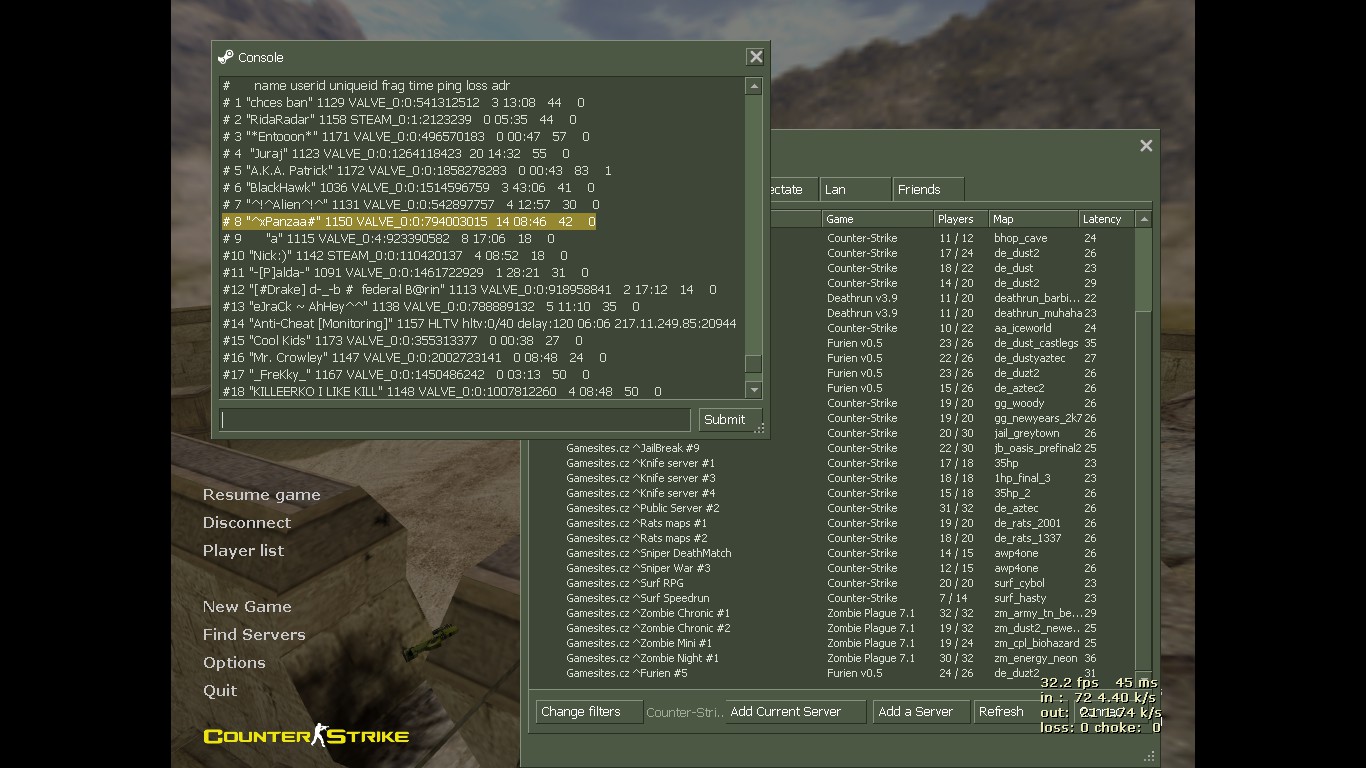The image size is (1366, 768).
Task: Click the console command input field
Action: click(x=455, y=420)
